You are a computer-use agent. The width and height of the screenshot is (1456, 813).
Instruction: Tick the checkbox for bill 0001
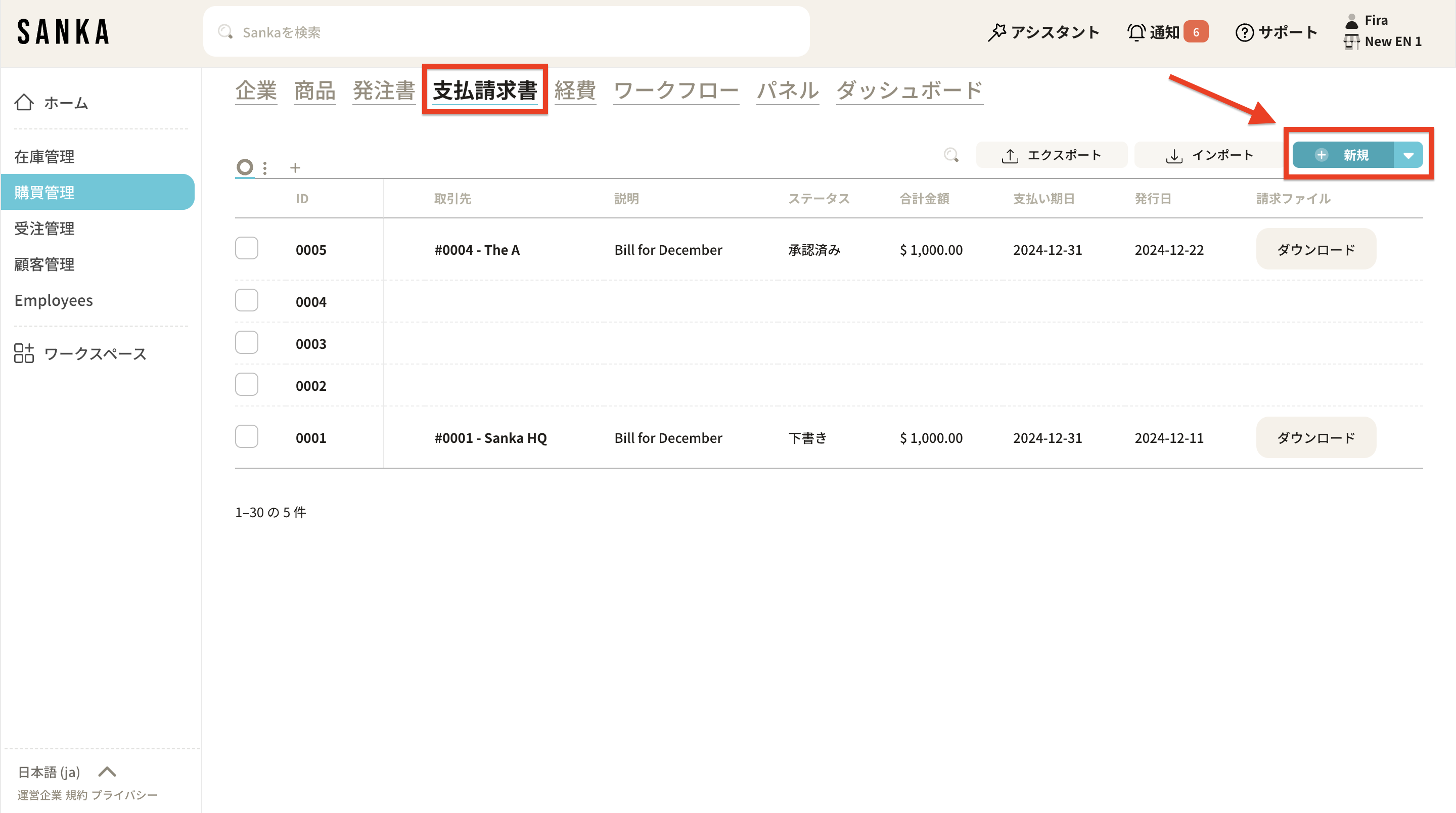tap(246, 436)
